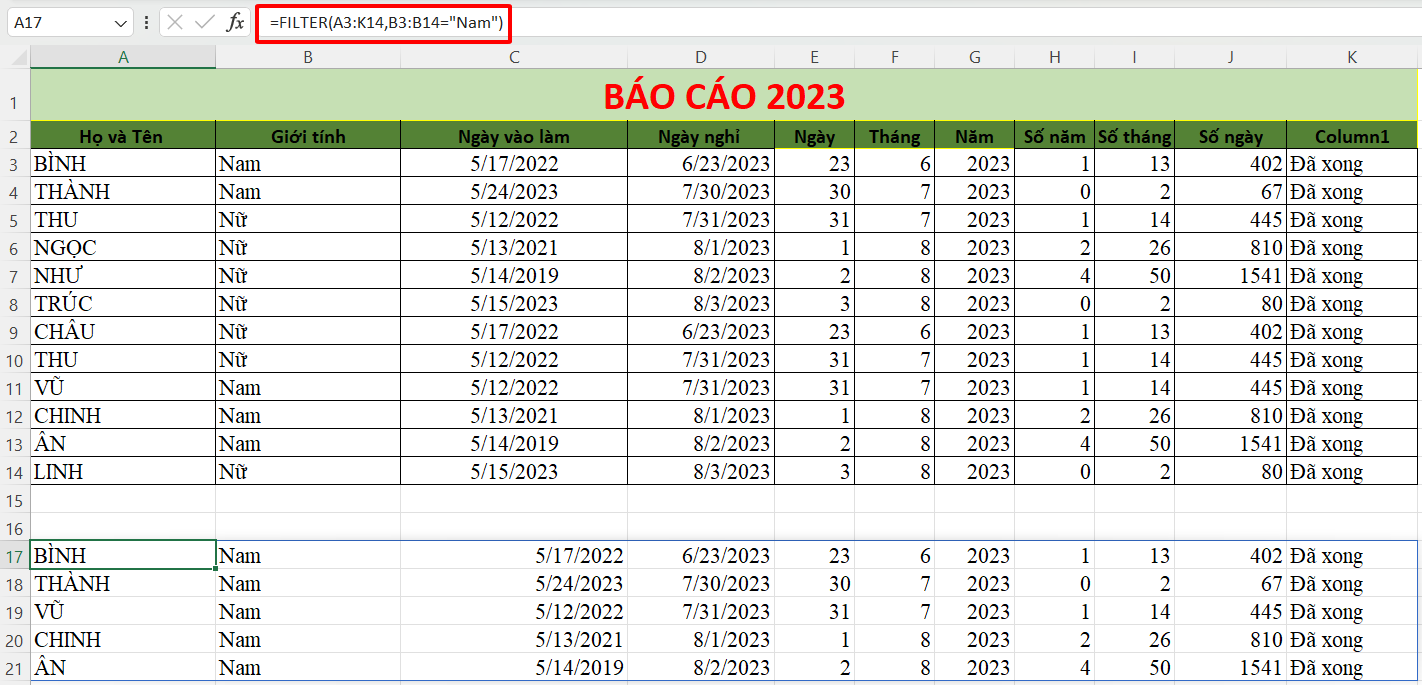1422x685 pixels.
Task: Click the "Số ngày" header cell
Action: click(1230, 136)
